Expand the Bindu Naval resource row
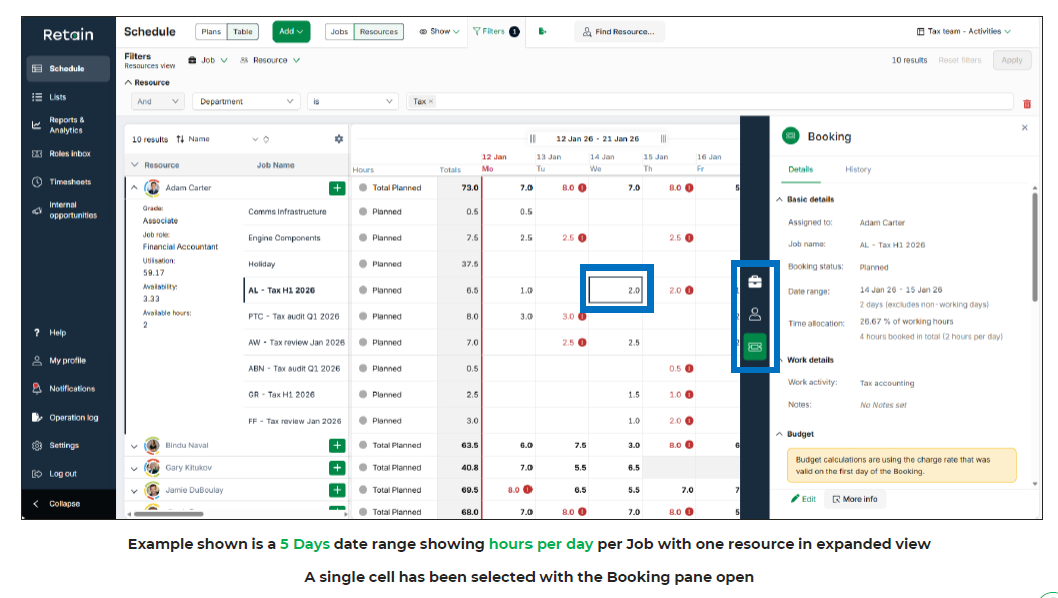 click(x=132, y=445)
